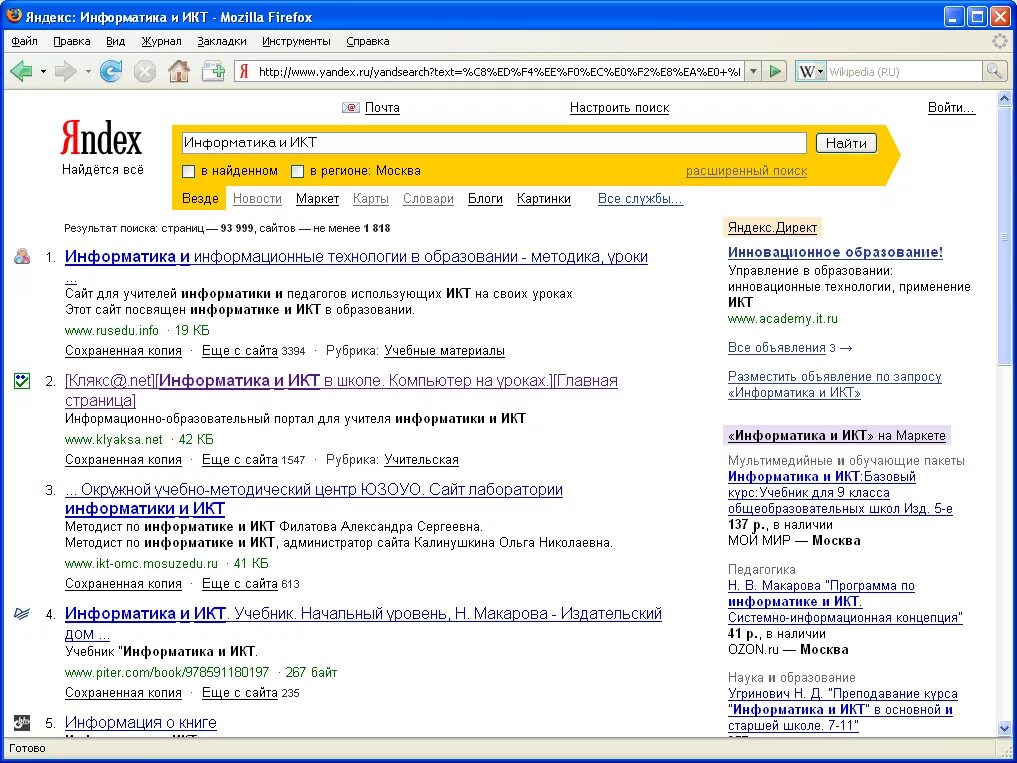Image resolution: width=1017 pixels, height=763 pixels.
Task: Reload the page with the Refresh icon
Action: coord(111,71)
